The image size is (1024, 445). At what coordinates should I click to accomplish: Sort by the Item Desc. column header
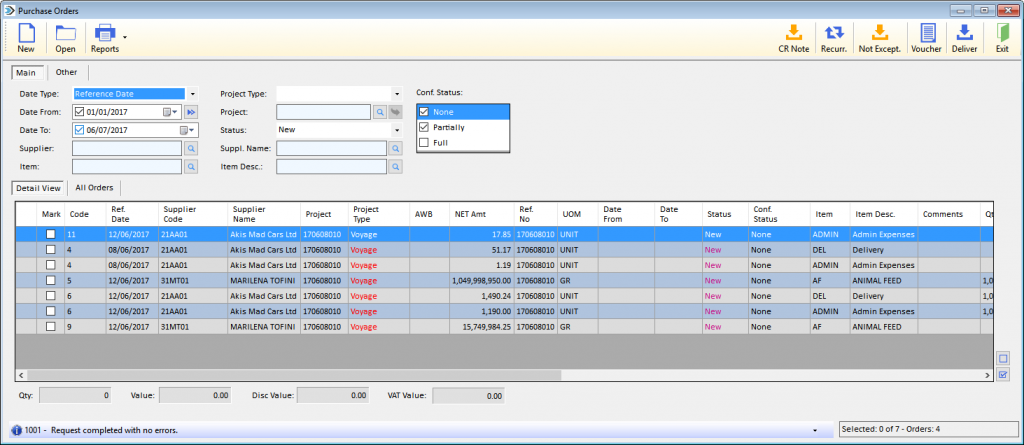coord(882,214)
